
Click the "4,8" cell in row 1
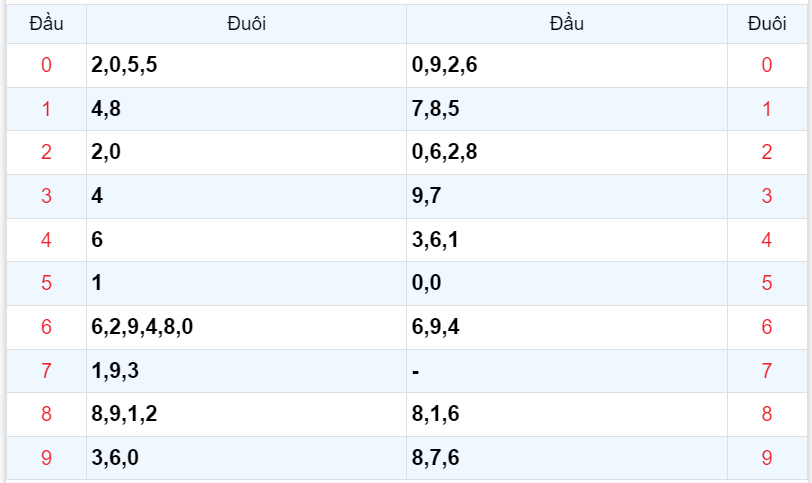click(x=106, y=109)
